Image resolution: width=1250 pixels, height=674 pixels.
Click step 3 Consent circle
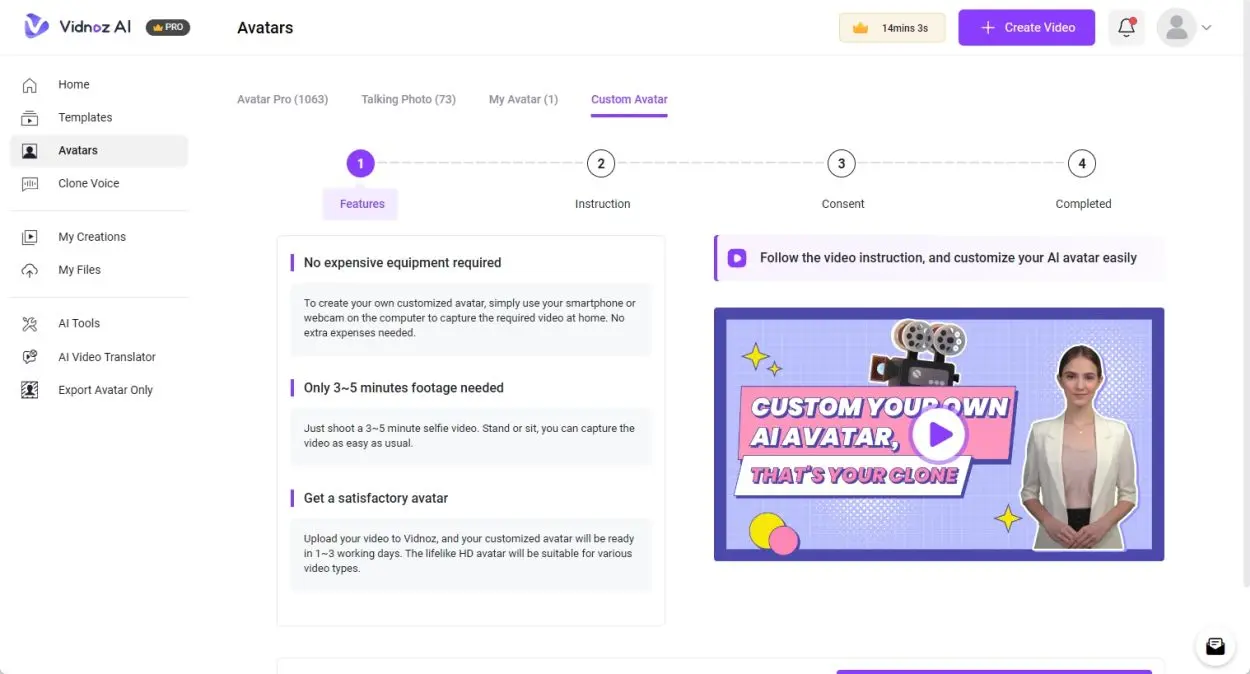841,163
